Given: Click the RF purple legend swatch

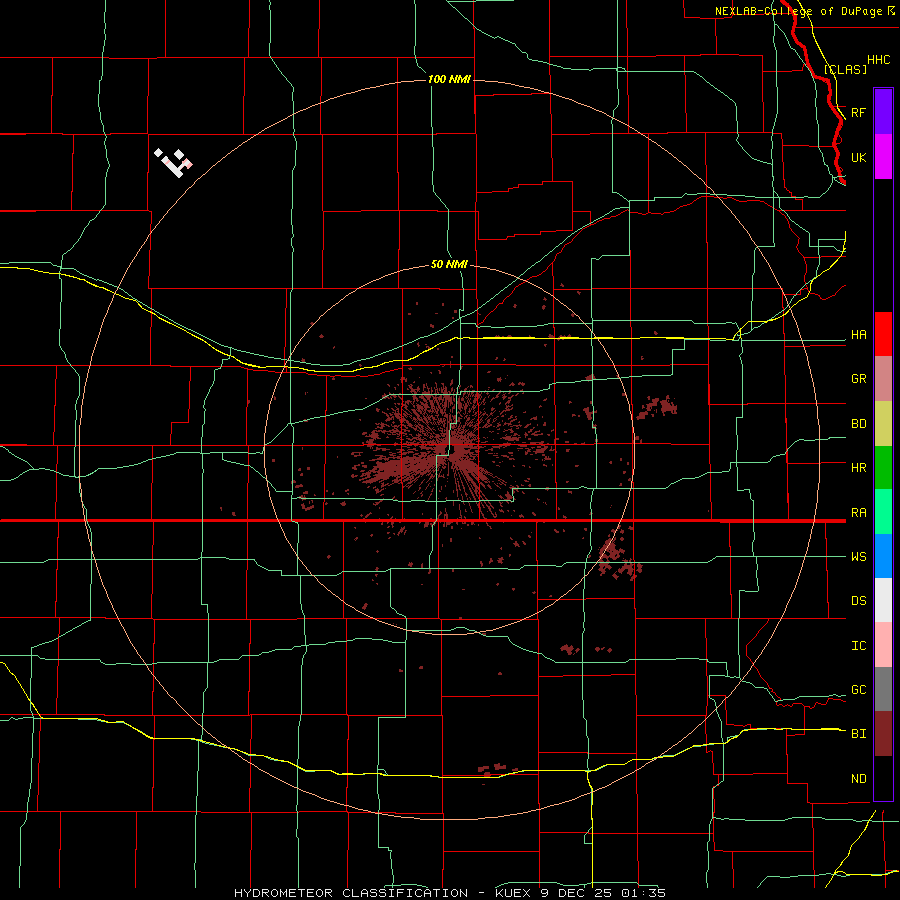Looking at the screenshot, I should 883,112.
